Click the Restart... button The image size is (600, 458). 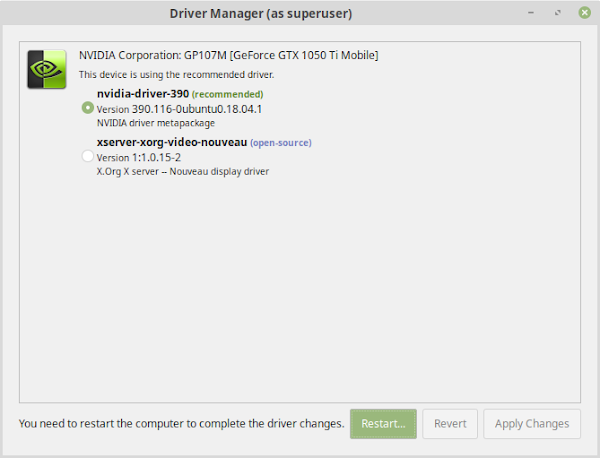pyautogui.click(x=383, y=424)
